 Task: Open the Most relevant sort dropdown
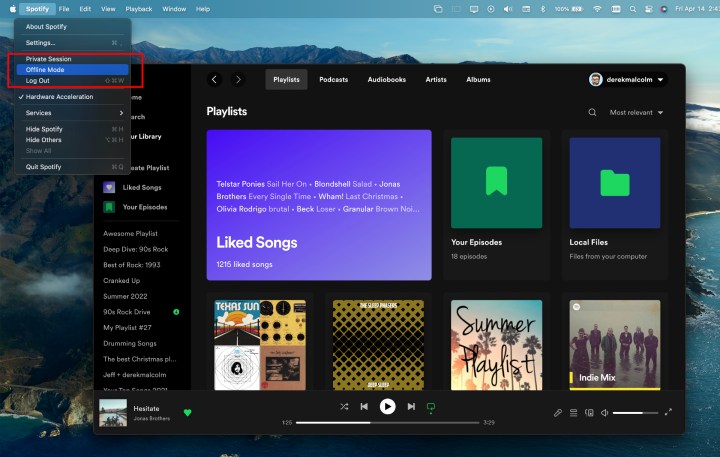[x=636, y=113]
